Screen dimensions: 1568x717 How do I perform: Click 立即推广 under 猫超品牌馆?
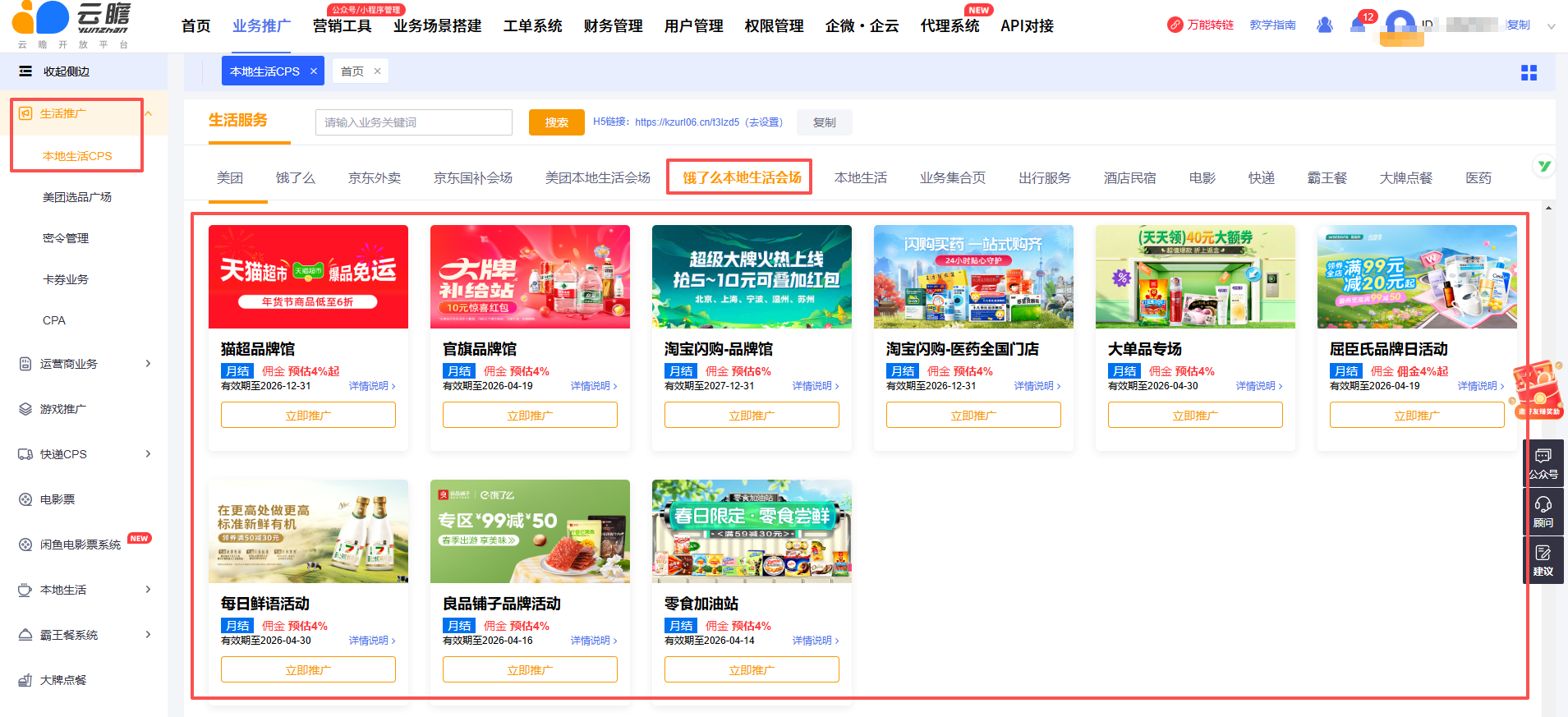tap(308, 415)
